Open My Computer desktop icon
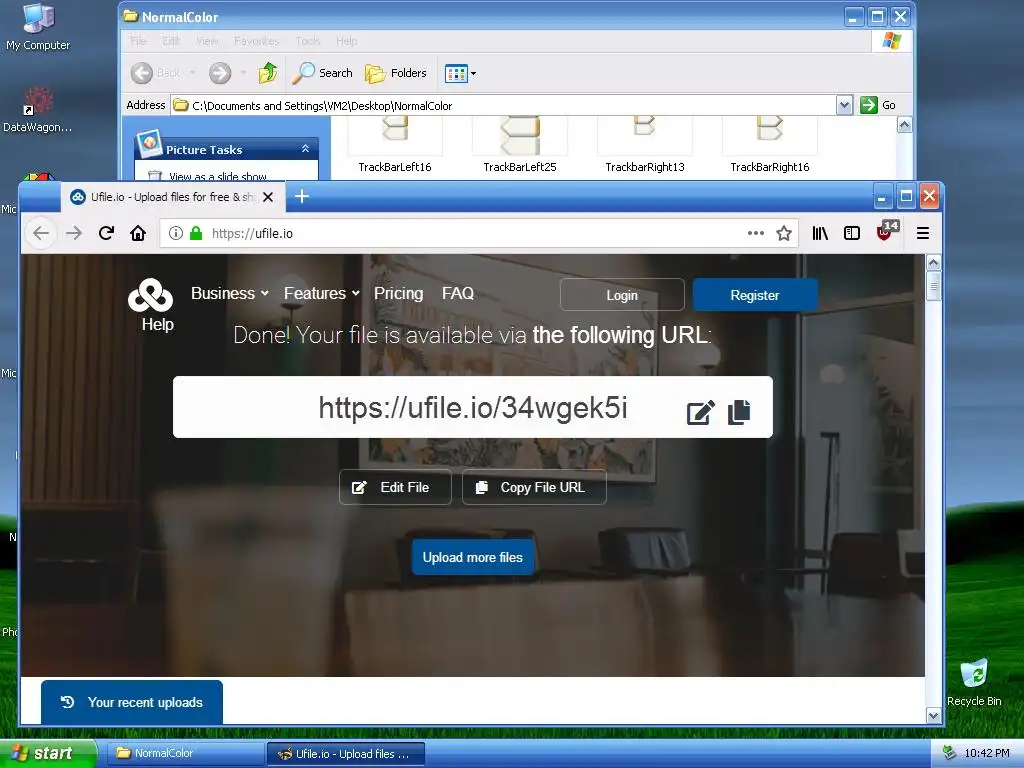Viewport: 1024px width, 768px height. (38, 26)
